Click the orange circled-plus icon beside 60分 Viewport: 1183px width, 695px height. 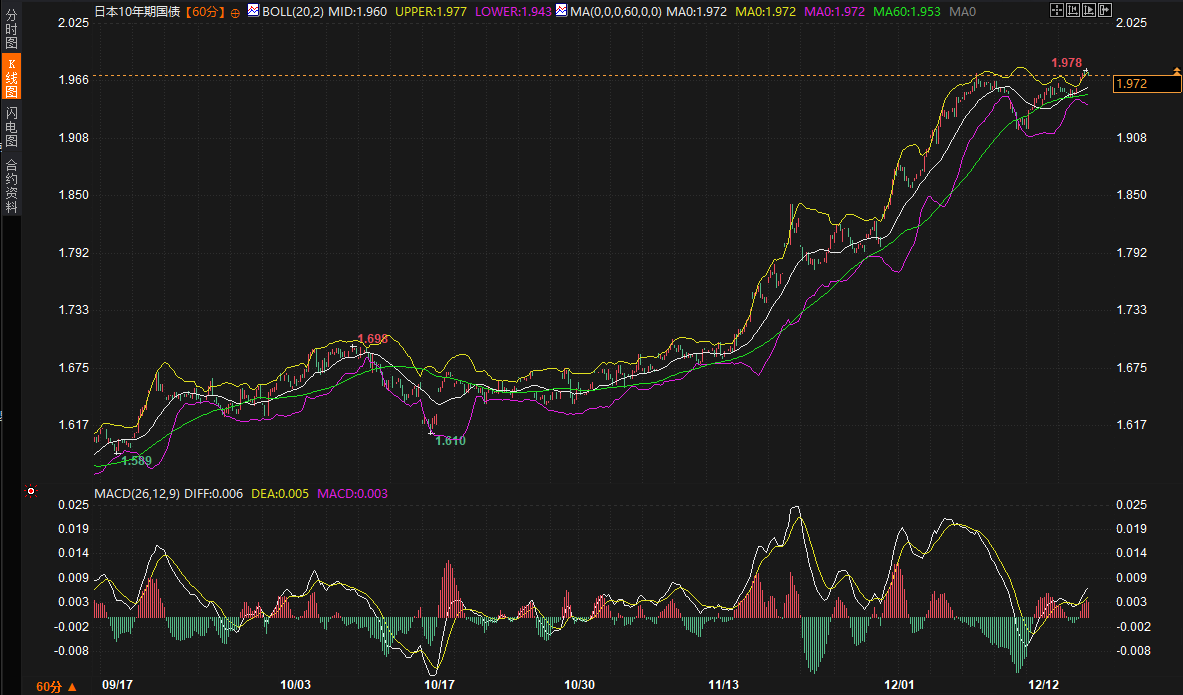(235, 12)
